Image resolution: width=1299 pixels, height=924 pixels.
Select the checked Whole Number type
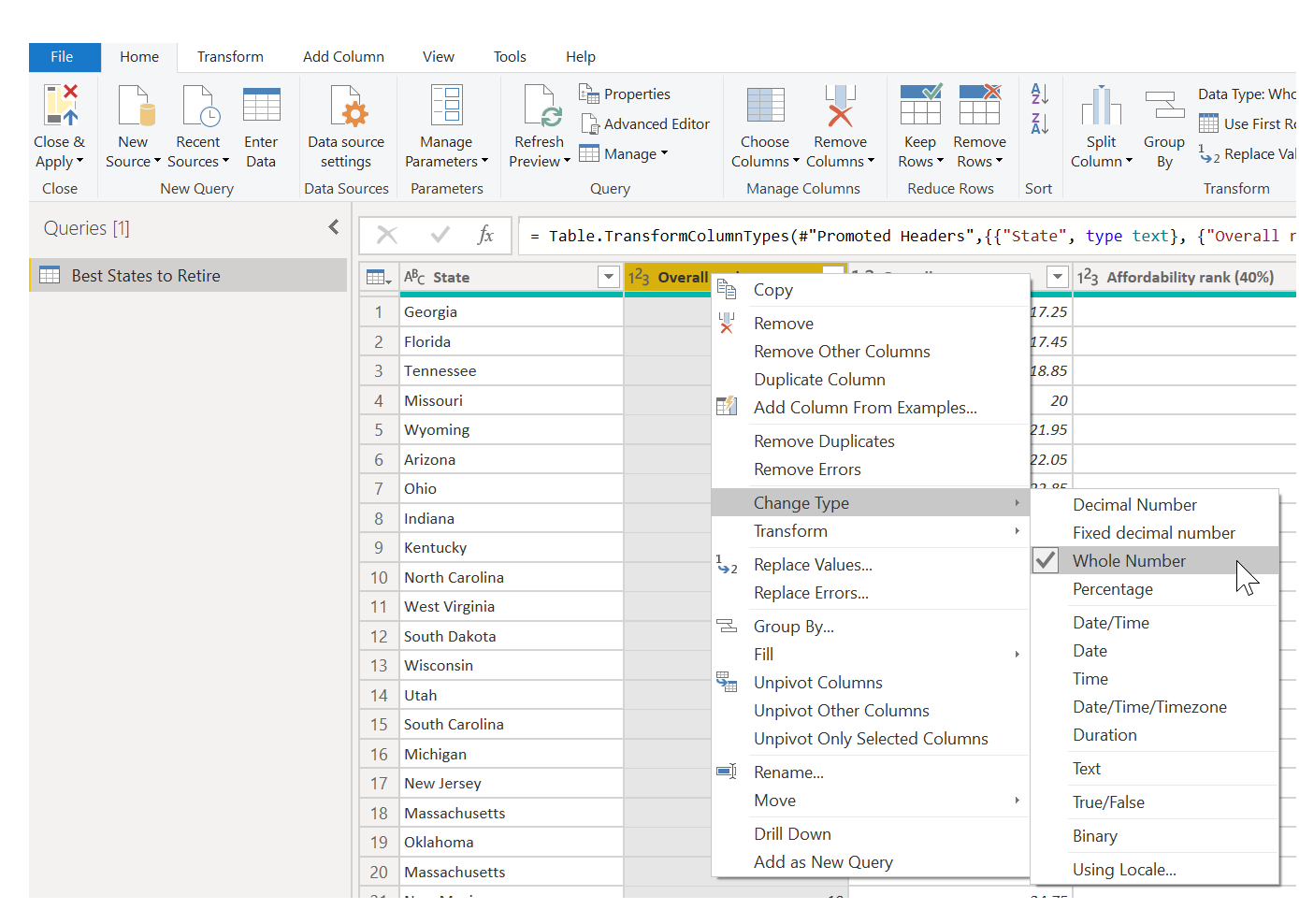pos(1128,561)
